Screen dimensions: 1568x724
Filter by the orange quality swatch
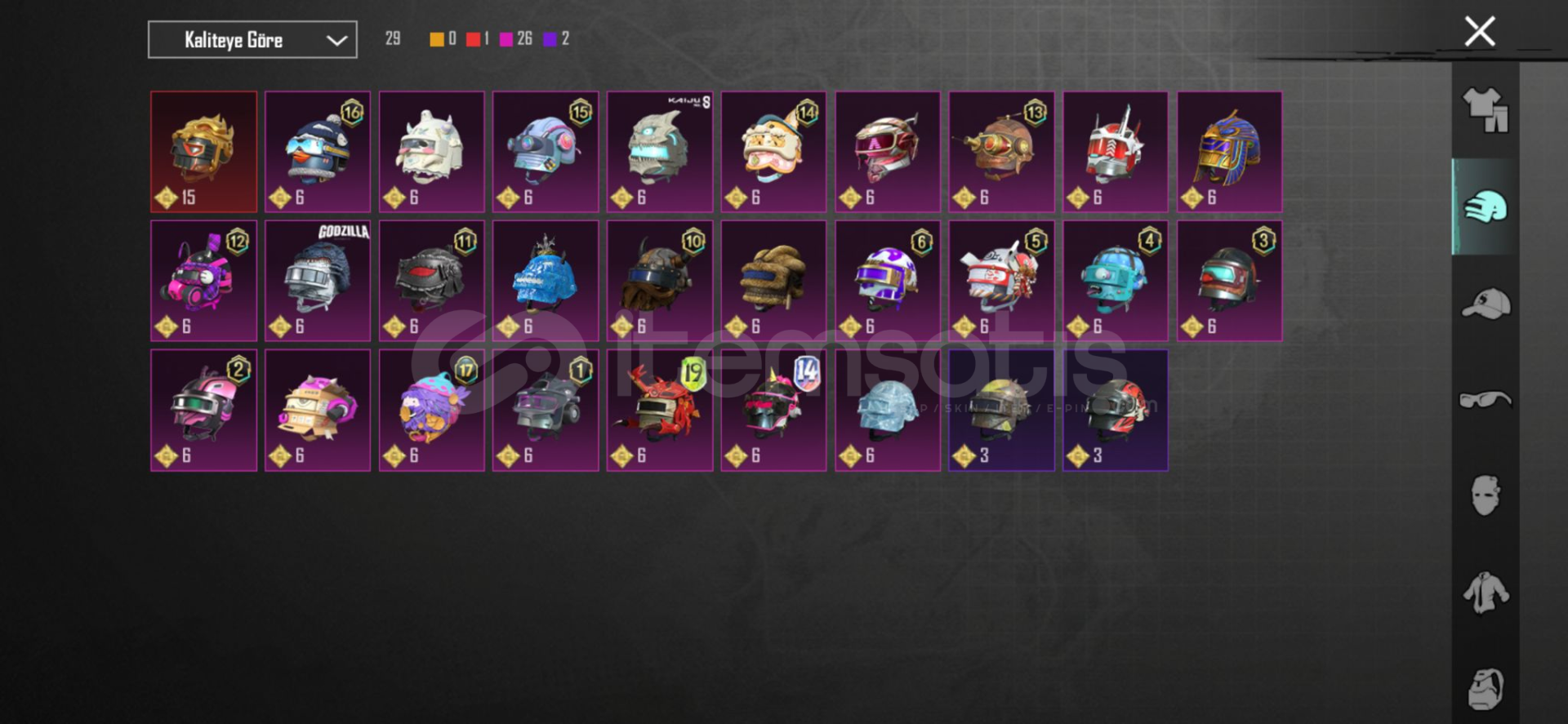[x=437, y=39]
